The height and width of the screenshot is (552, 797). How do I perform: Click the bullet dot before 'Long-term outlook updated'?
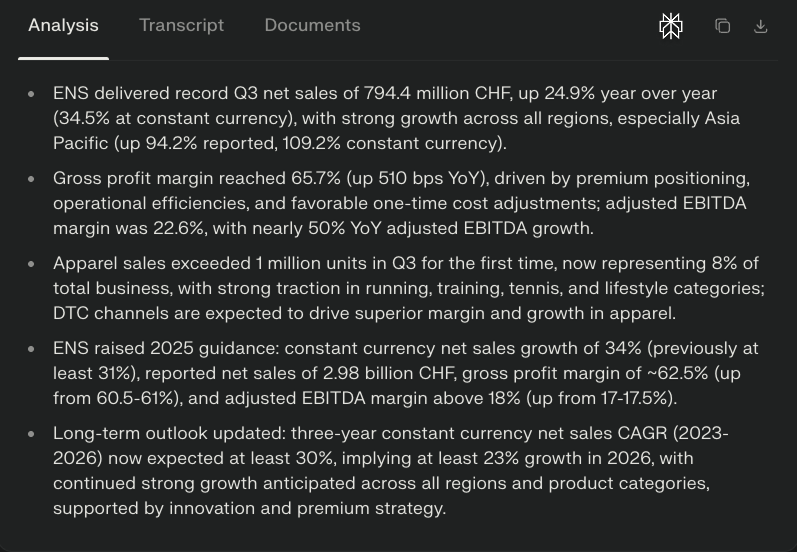click(31, 434)
